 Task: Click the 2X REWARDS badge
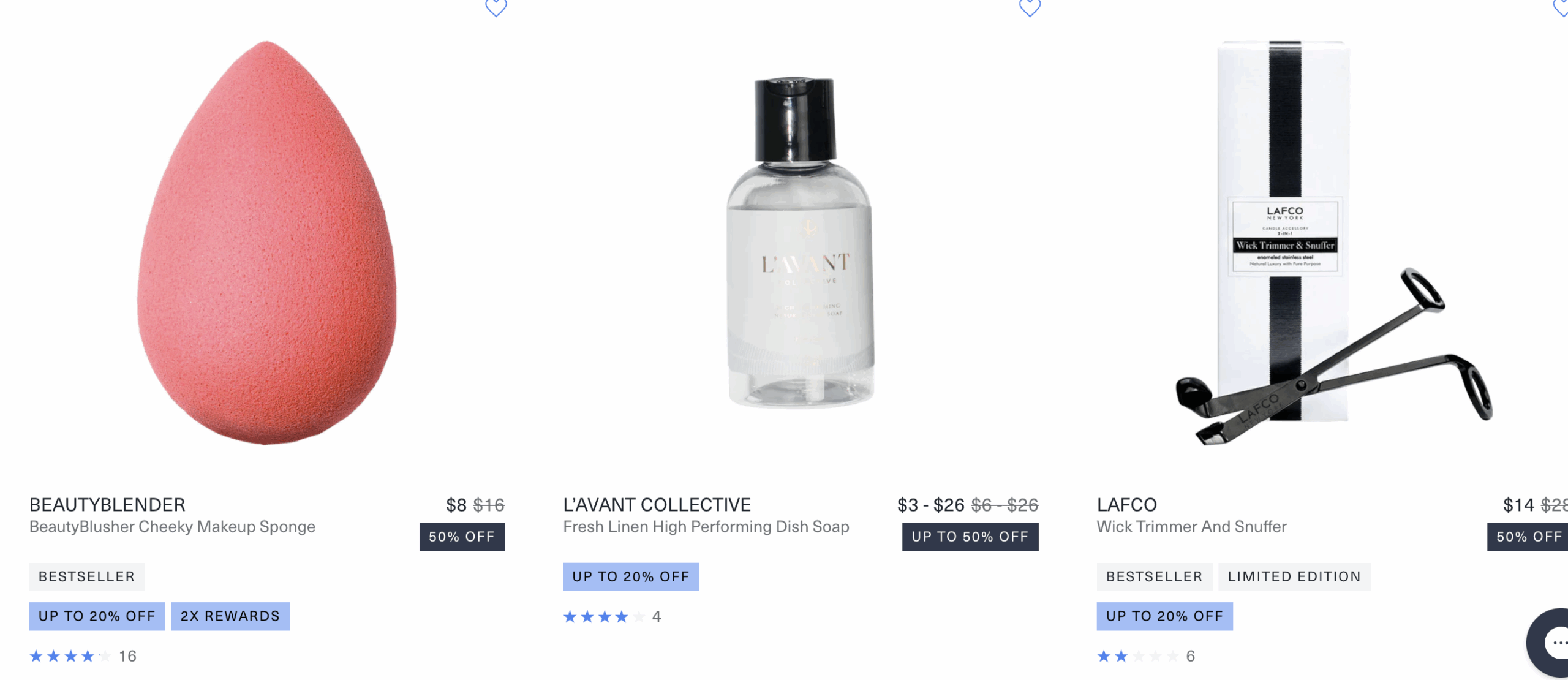(230, 616)
